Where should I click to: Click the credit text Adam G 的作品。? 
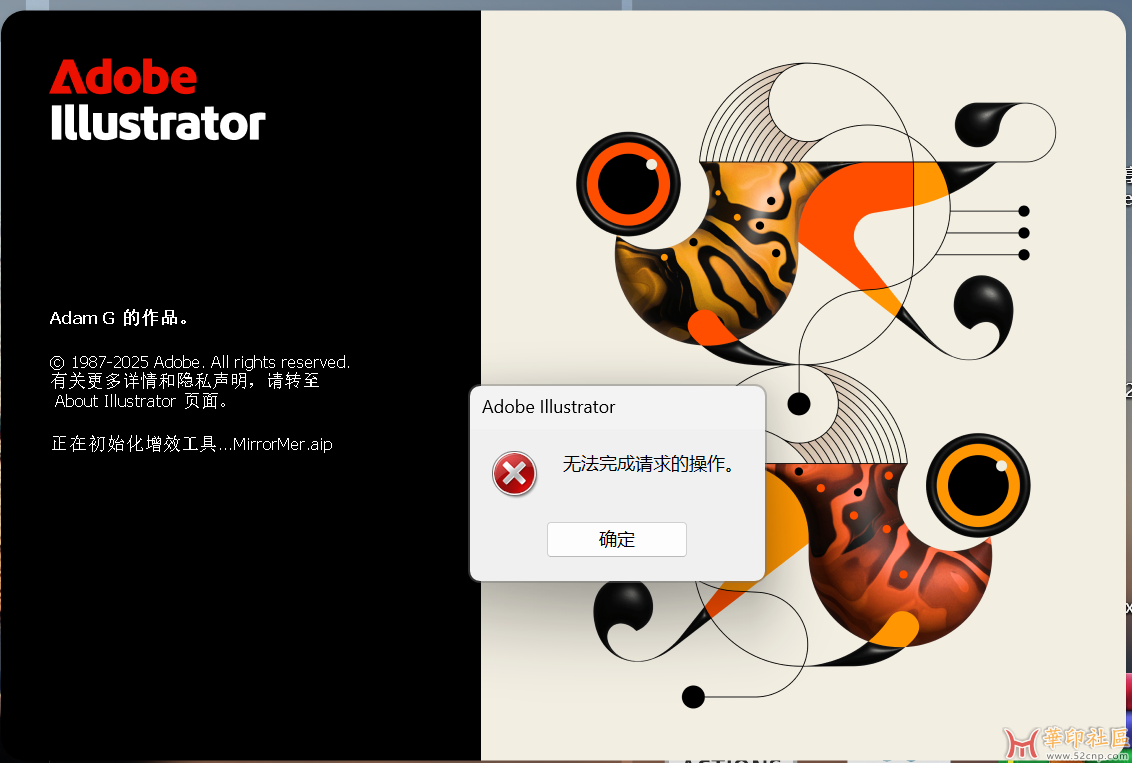[119, 318]
